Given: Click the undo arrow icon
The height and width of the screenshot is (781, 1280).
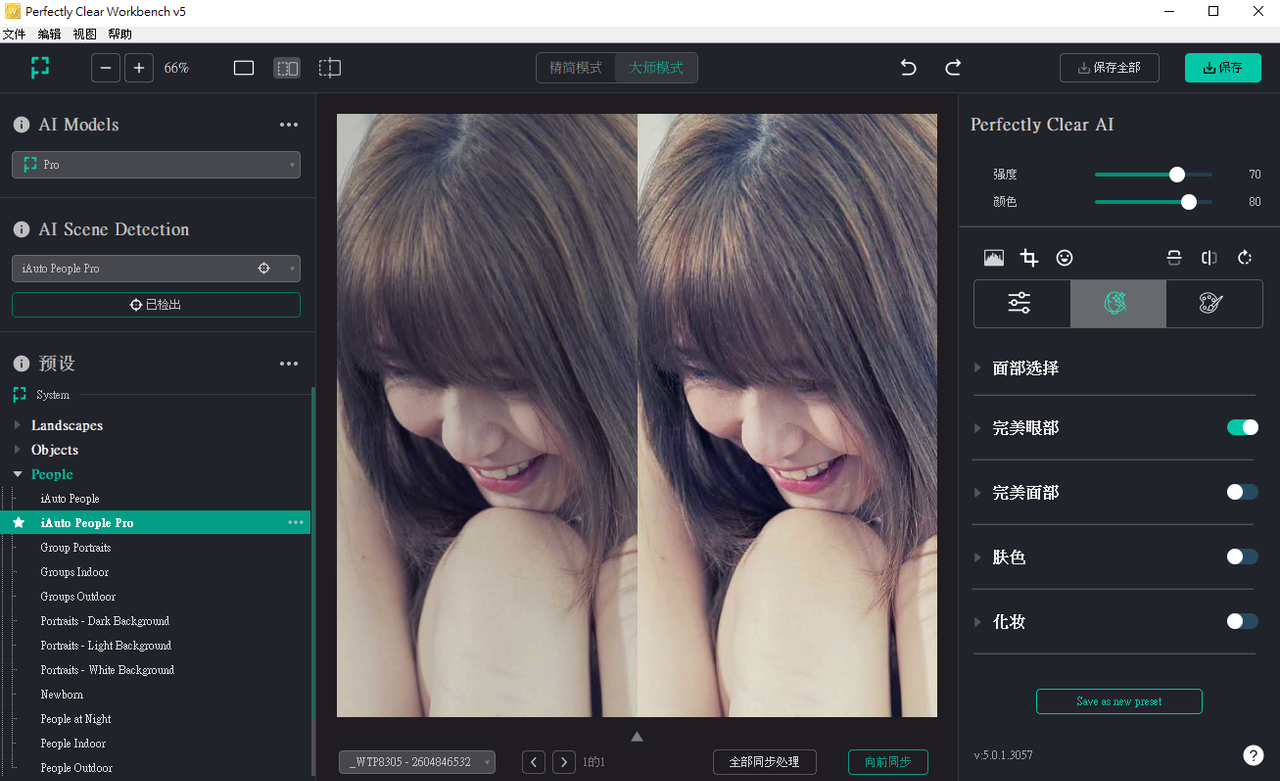Looking at the screenshot, I should tap(908, 68).
